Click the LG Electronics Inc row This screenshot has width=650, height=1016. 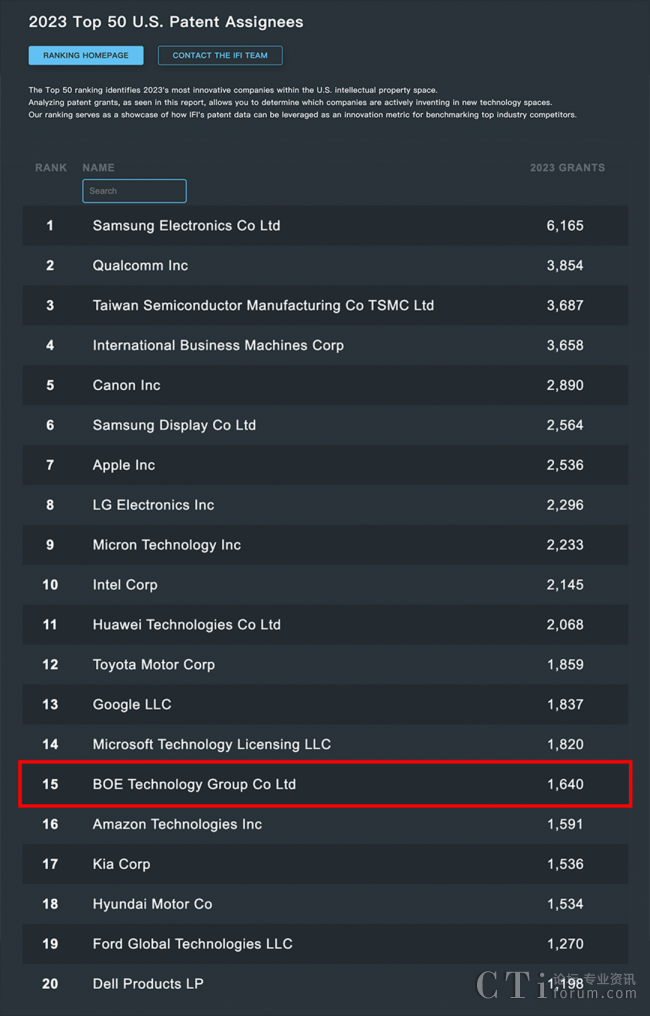point(153,506)
